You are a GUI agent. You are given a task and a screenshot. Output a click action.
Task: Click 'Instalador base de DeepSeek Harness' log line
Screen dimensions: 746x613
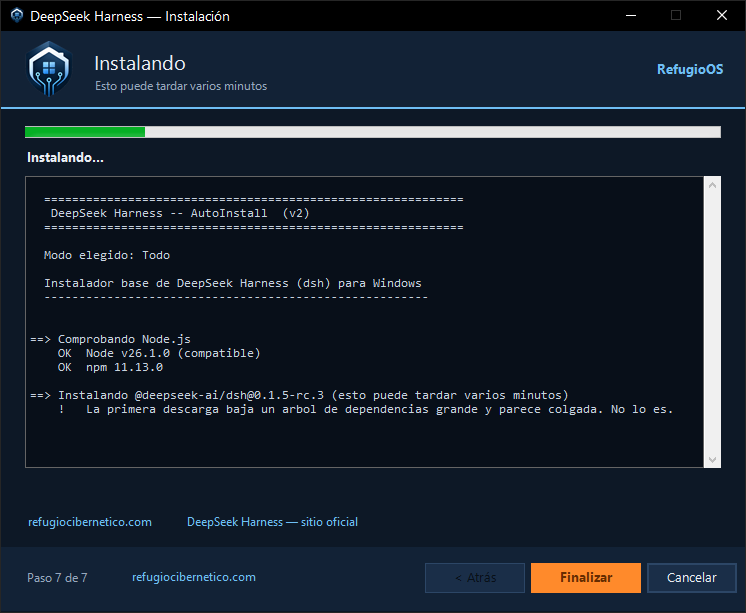tap(233, 283)
